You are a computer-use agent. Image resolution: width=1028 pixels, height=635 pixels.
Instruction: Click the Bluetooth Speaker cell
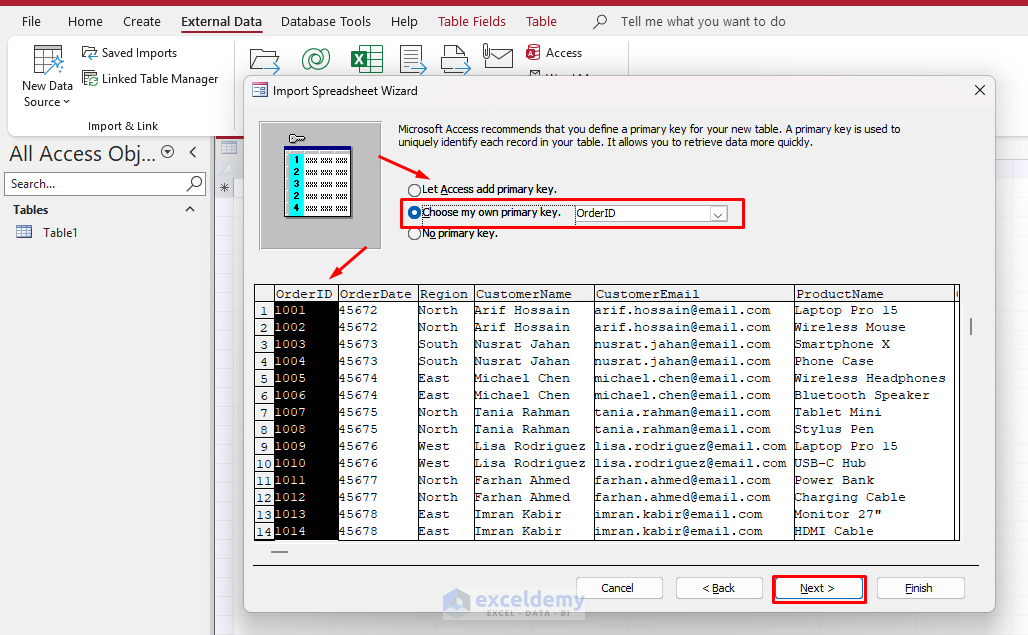click(x=874, y=395)
